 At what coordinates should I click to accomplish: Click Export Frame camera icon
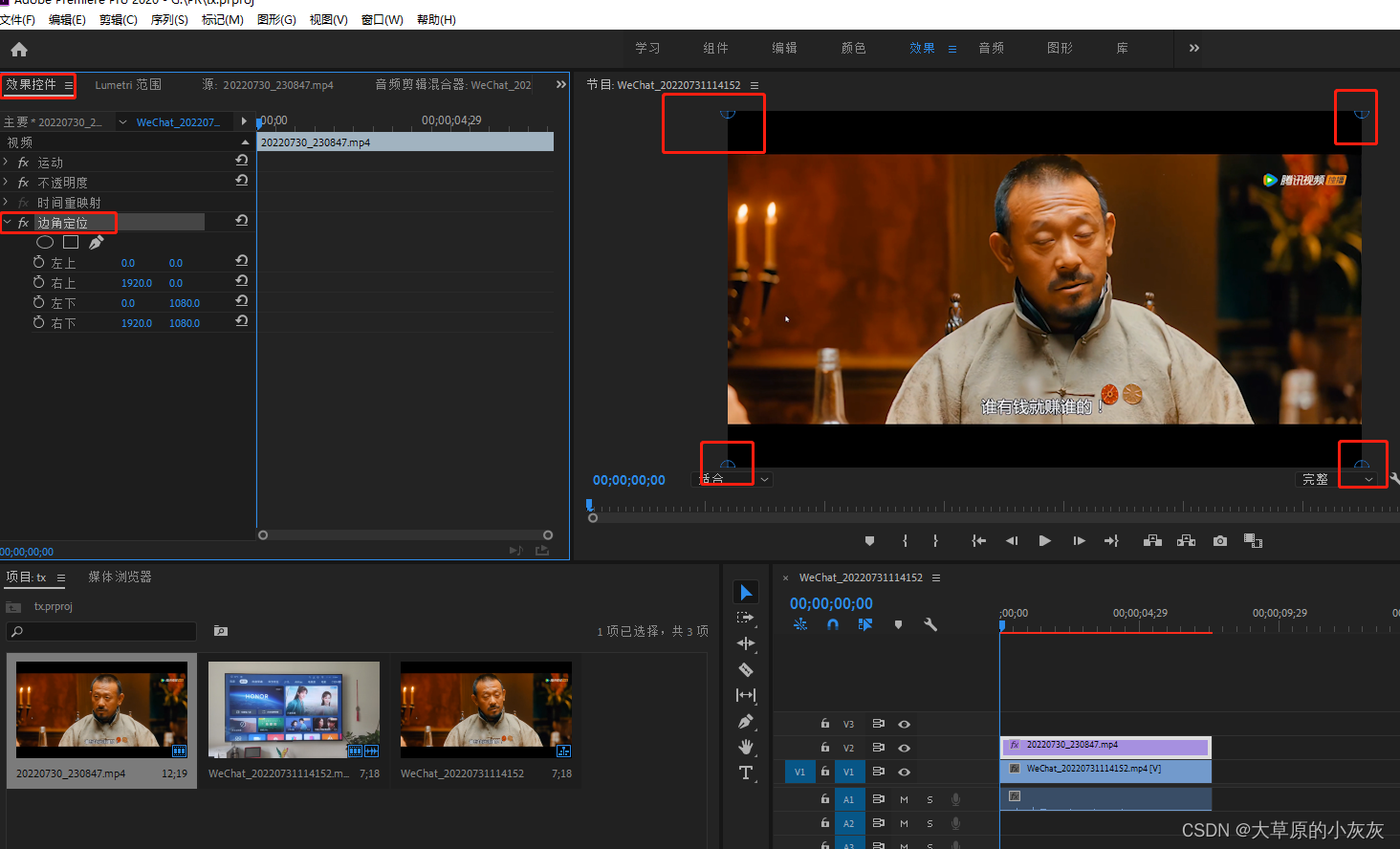1220,541
